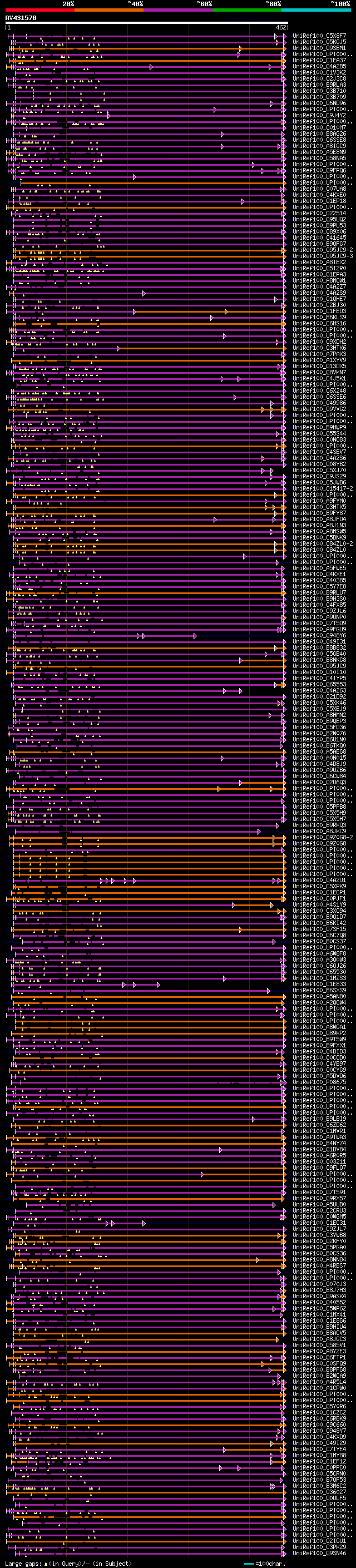
Task: Select hit UniRef100_C0PJF1
Action: click(319, 898)
